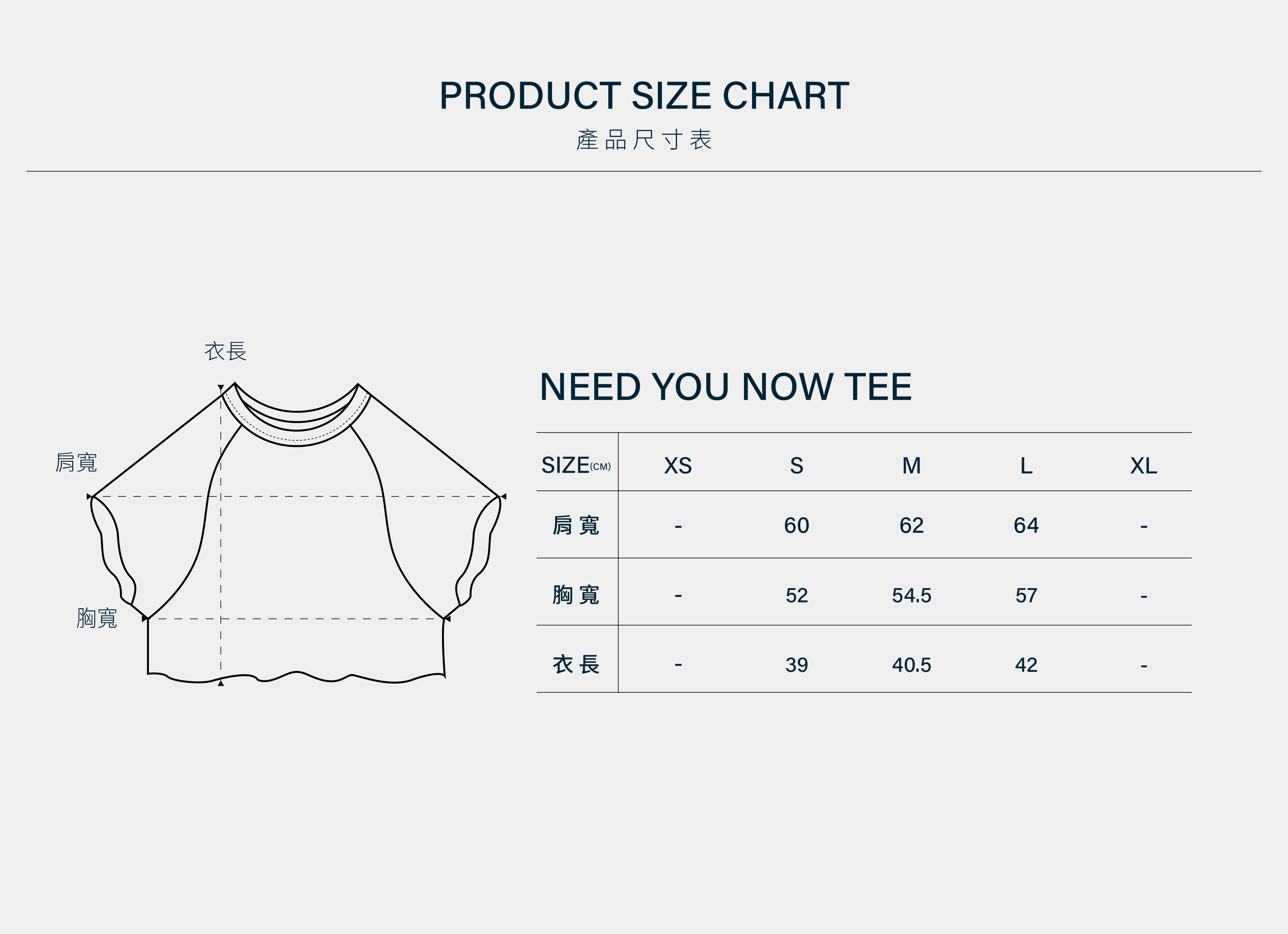Image resolution: width=1288 pixels, height=934 pixels.
Task: Select the XS size column header
Action: click(678, 466)
